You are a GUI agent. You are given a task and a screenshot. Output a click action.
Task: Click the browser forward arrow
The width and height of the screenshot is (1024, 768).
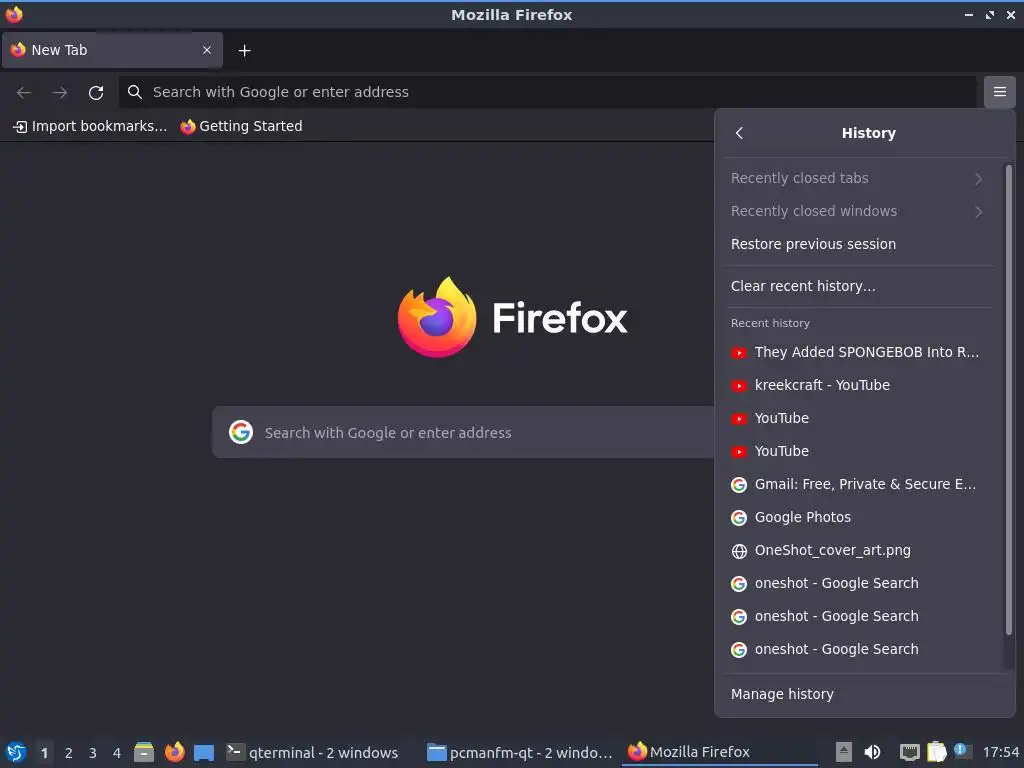coord(60,93)
